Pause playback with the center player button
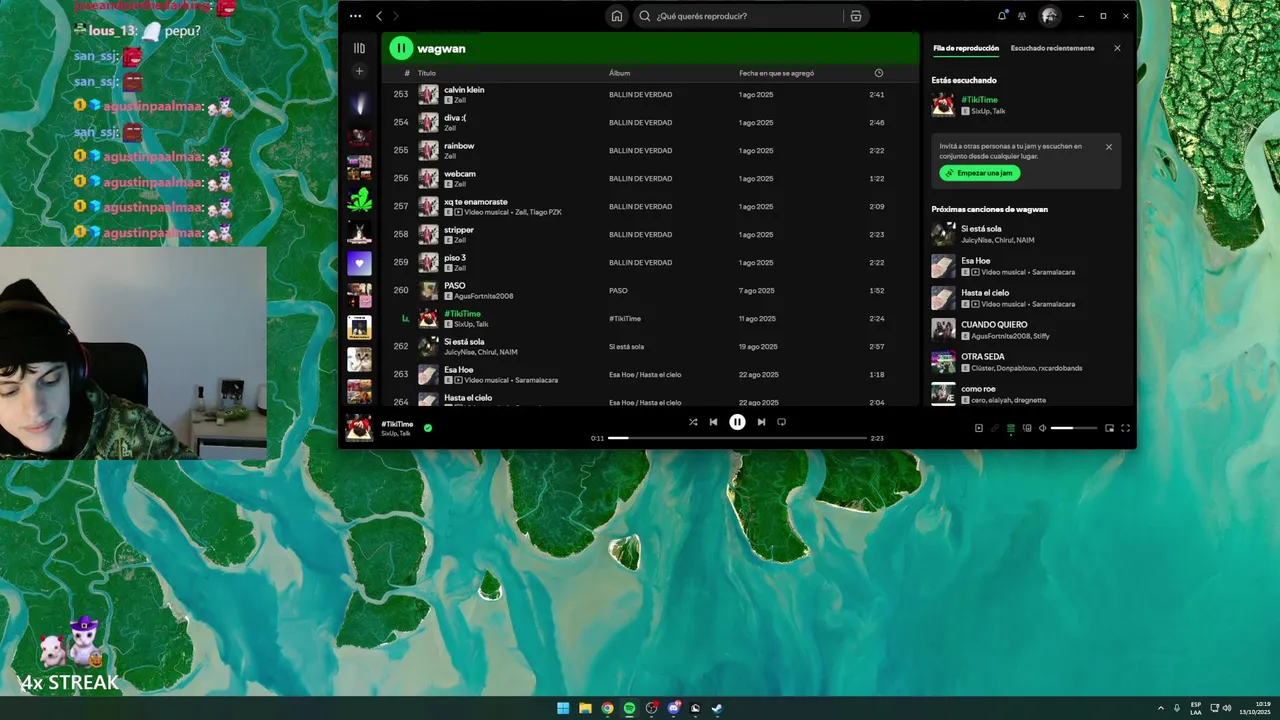 click(x=737, y=422)
